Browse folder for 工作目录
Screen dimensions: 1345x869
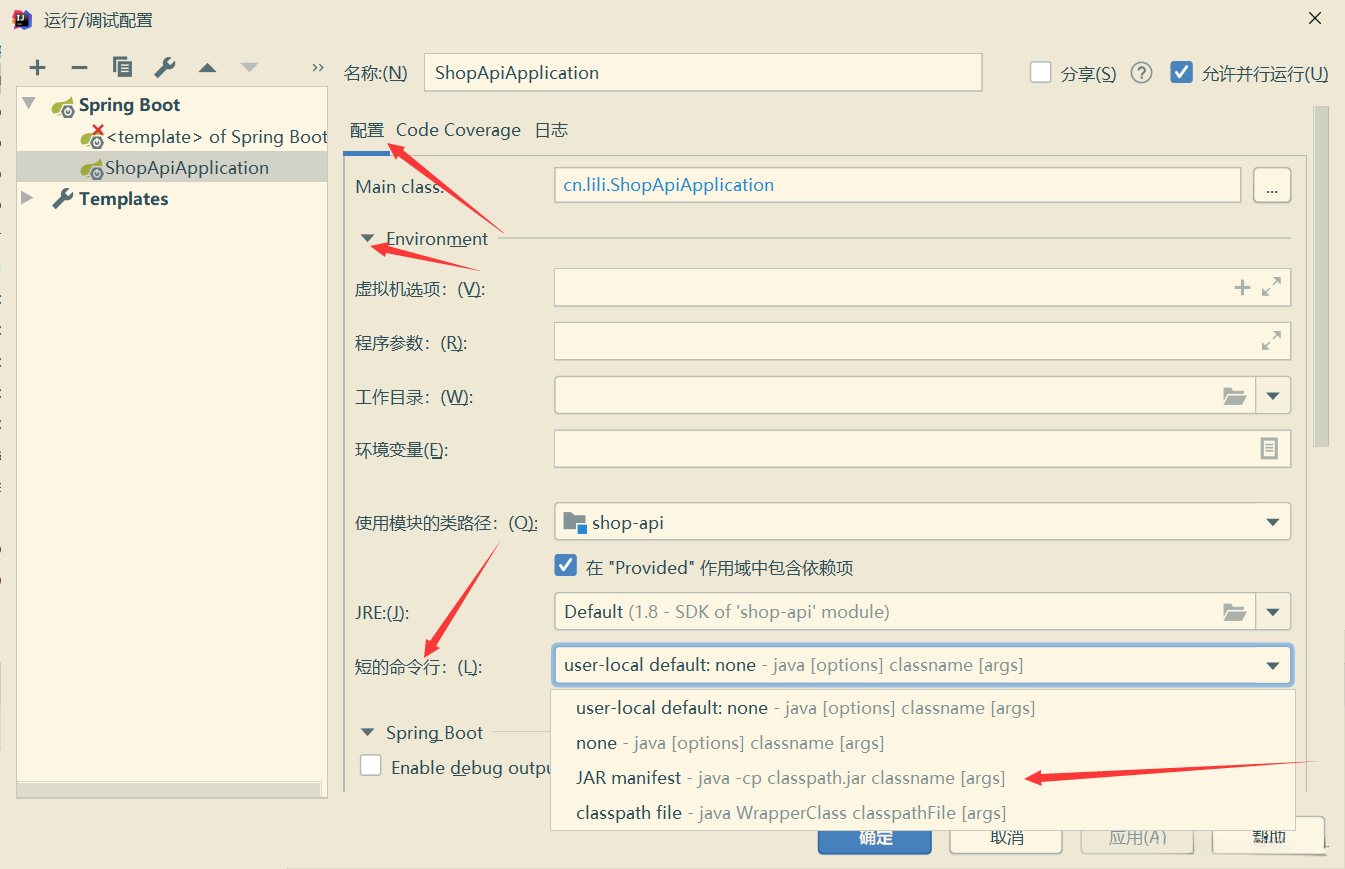click(x=1235, y=396)
